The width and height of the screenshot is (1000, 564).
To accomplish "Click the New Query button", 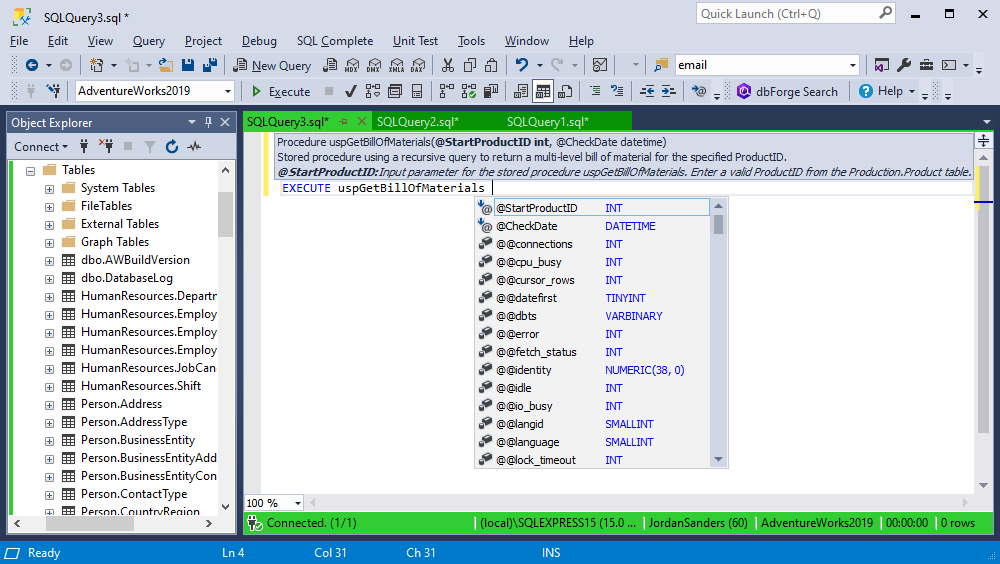I will [272, 65].
